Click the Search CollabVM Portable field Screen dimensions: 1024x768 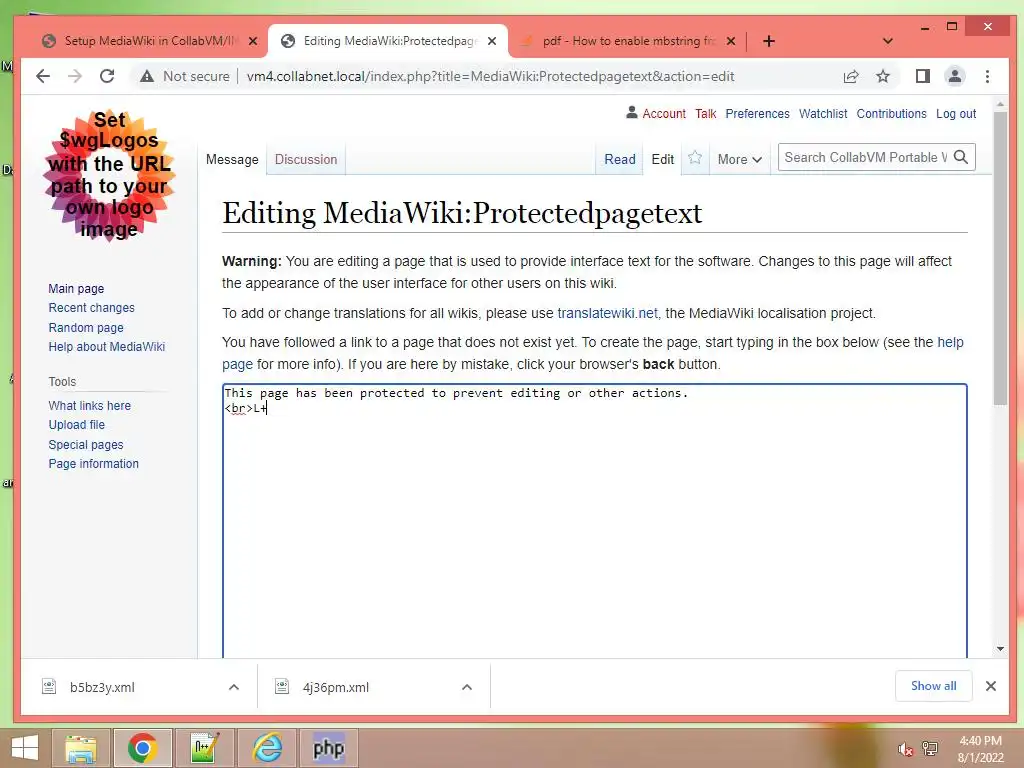[865, 157]
